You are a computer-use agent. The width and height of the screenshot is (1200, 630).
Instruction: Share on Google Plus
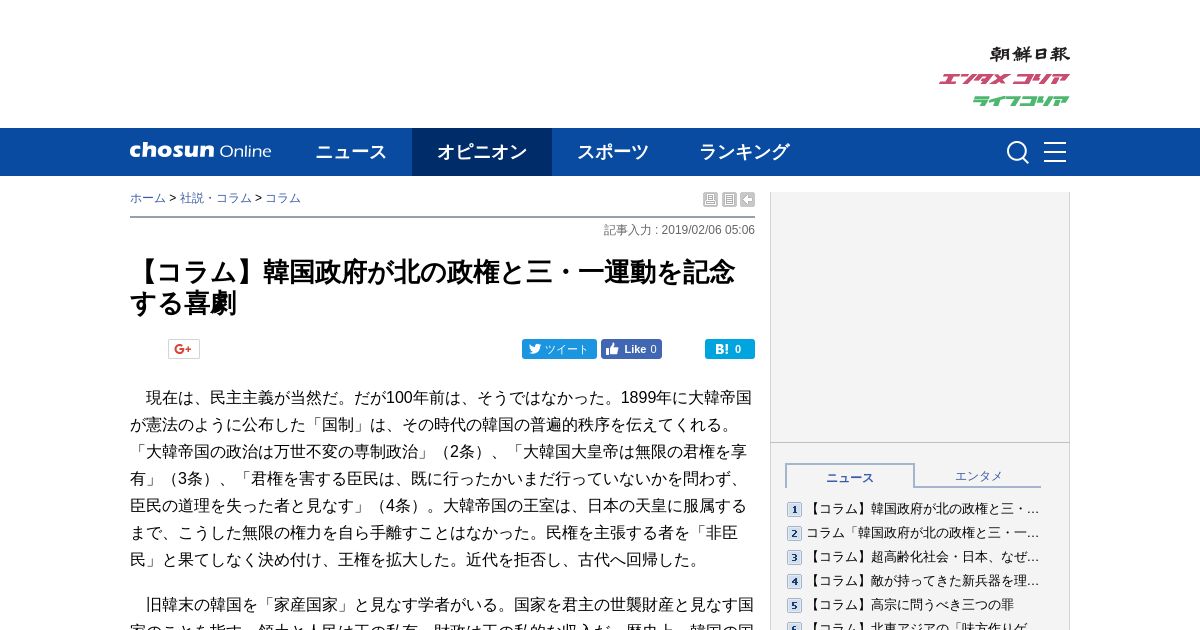point(184,349)
